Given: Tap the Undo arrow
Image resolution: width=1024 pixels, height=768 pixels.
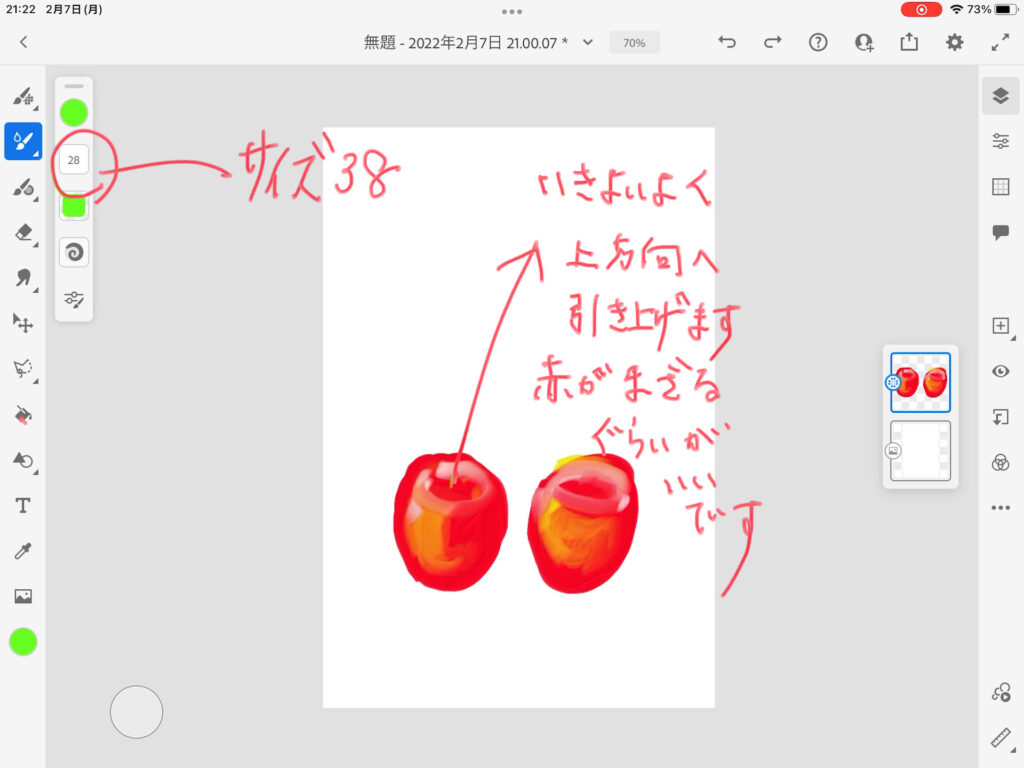Looking at the screenshot, I should [727, 42].
